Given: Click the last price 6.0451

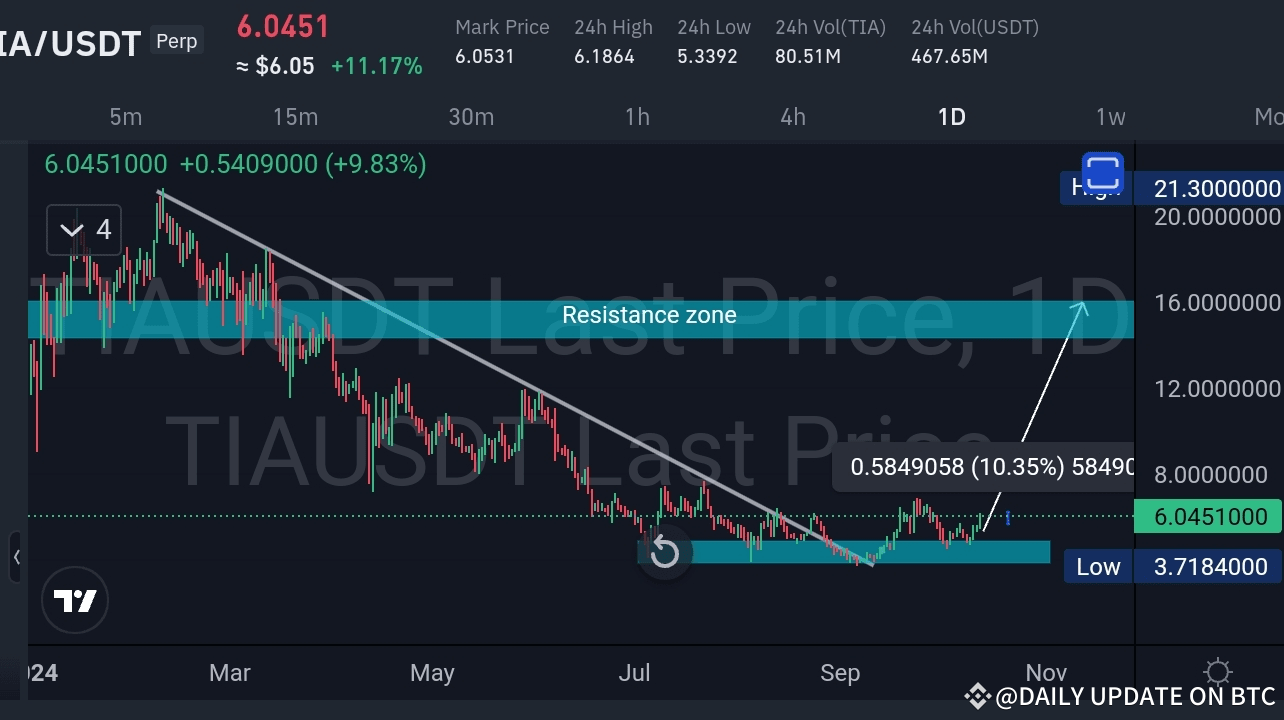Looking at the screenshot, I should click(x=283, y=26).
